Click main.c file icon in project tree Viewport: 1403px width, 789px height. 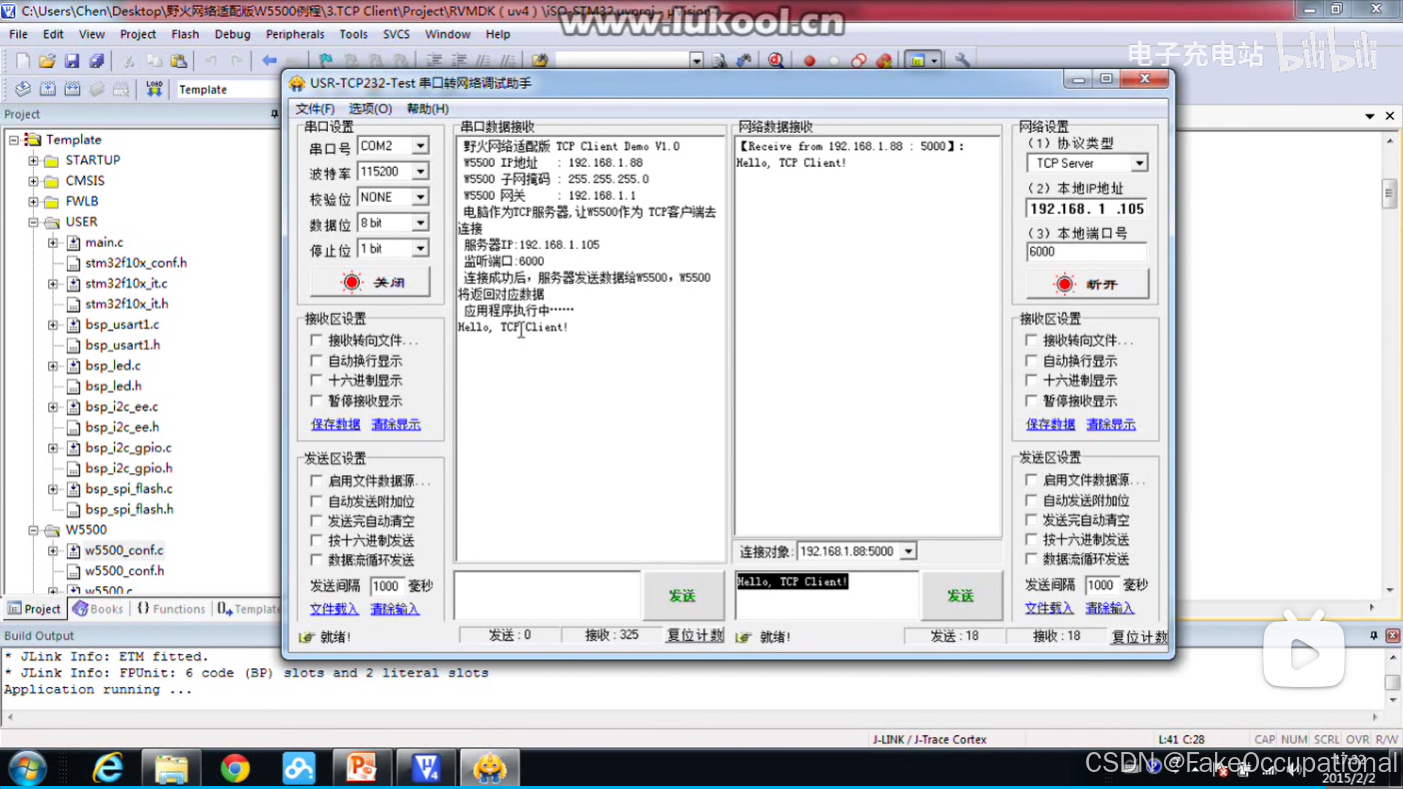[x=73, y=242]
